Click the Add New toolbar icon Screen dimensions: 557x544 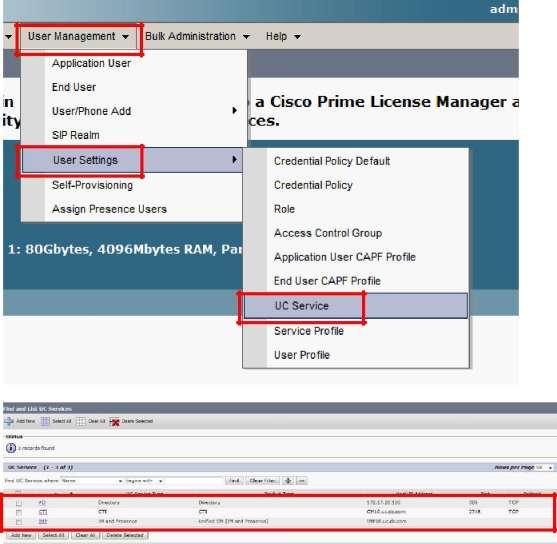(9, 421)
